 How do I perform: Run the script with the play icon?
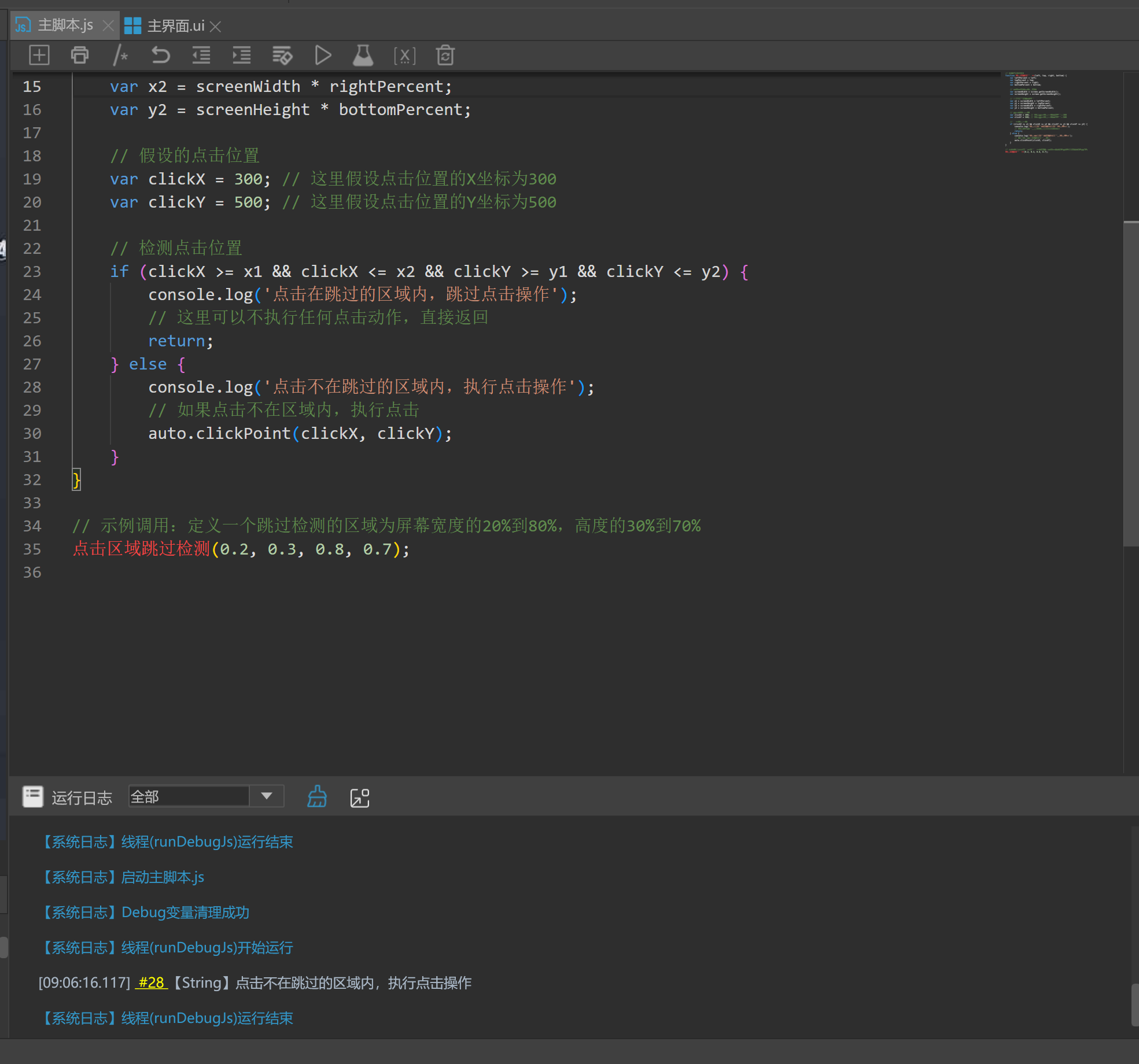323,56
